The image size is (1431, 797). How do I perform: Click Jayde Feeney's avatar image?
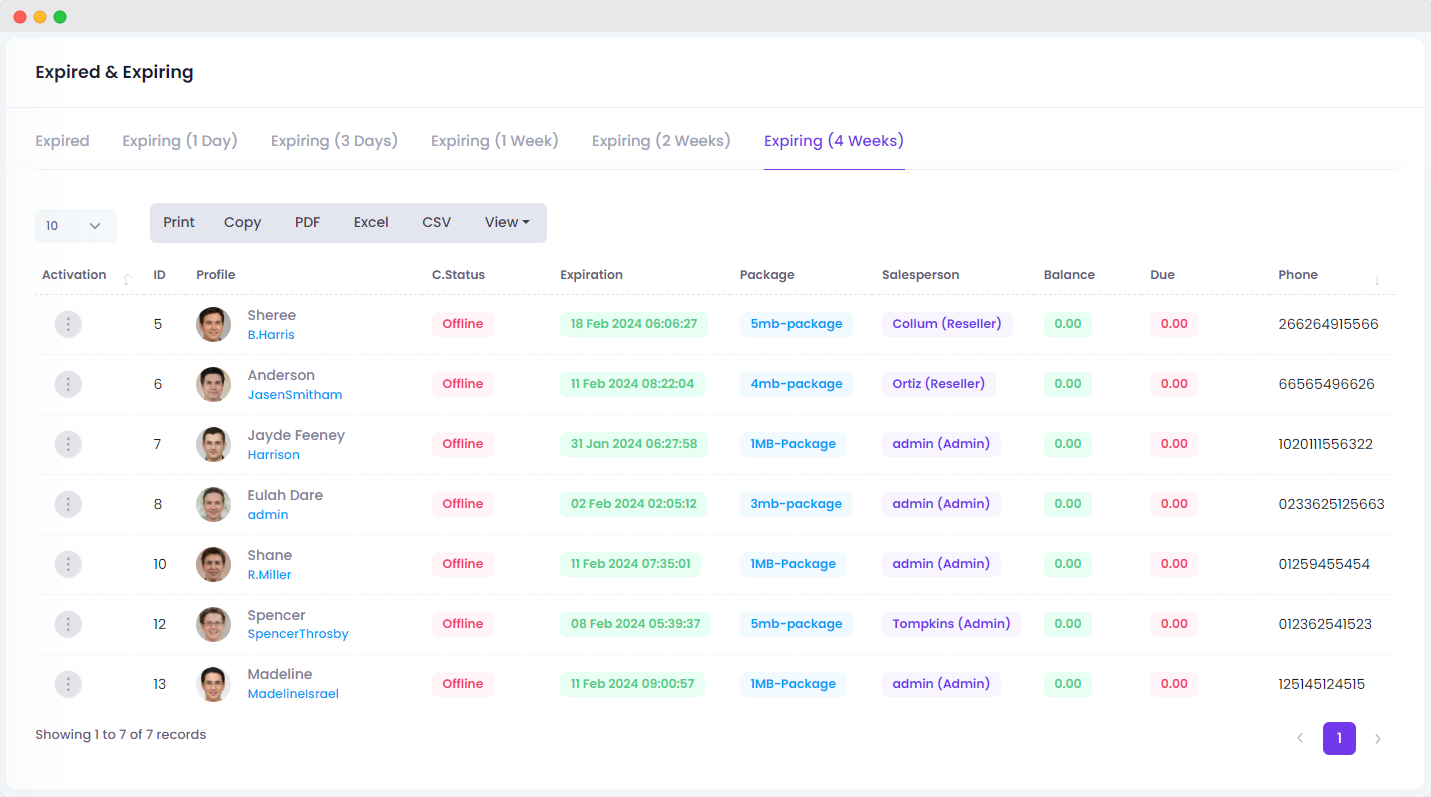(x=213, y=444)
